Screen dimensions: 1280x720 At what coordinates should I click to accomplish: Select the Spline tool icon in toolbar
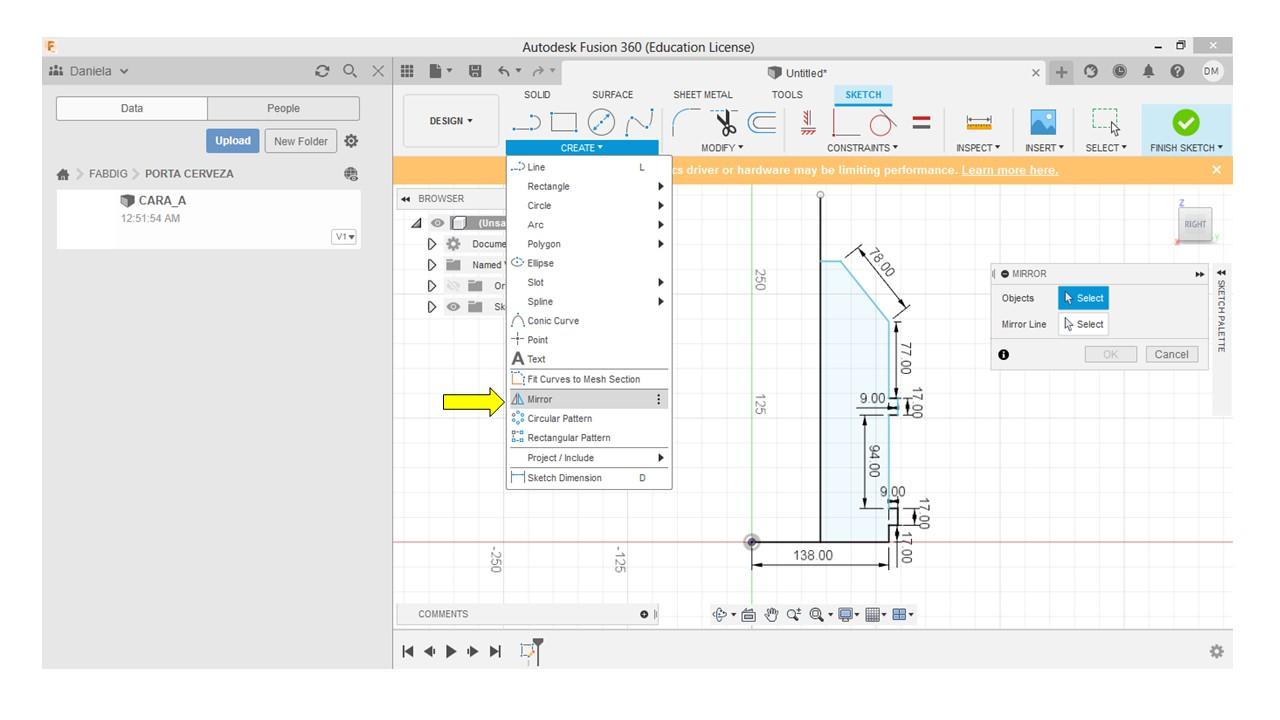[x=639, y=122]
